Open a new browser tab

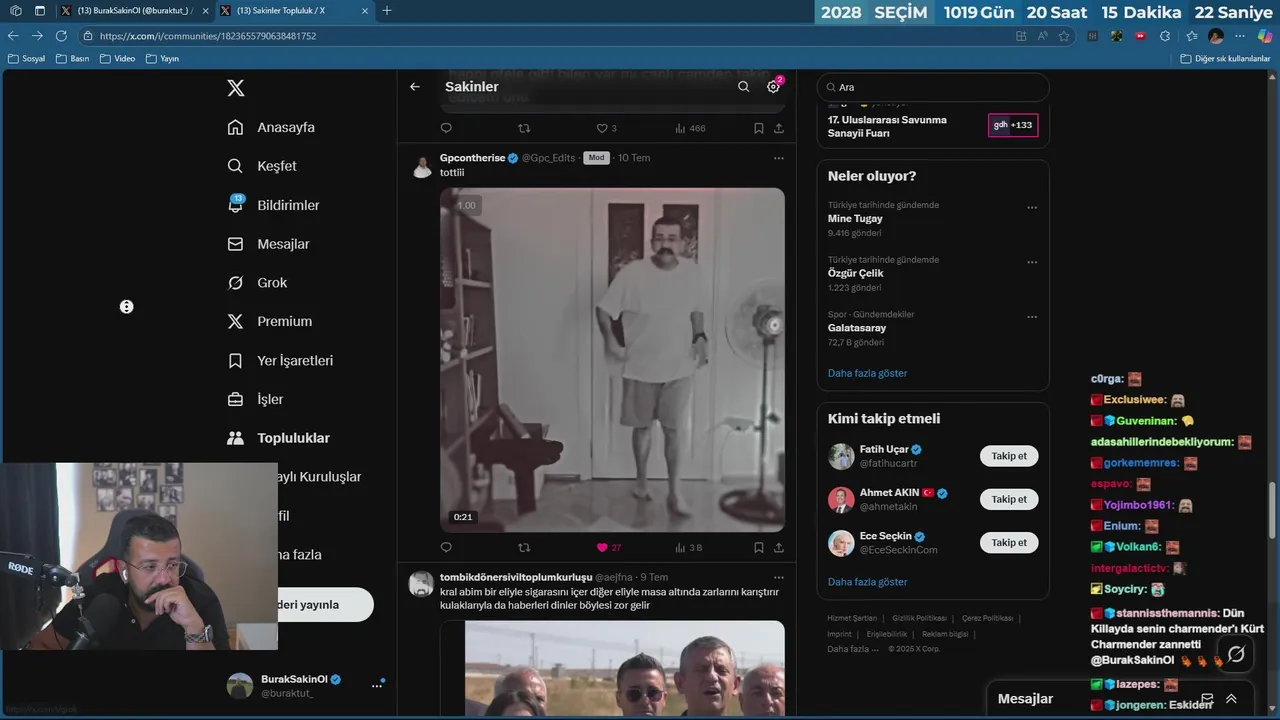pyautogui.click(x=387, y=11)
